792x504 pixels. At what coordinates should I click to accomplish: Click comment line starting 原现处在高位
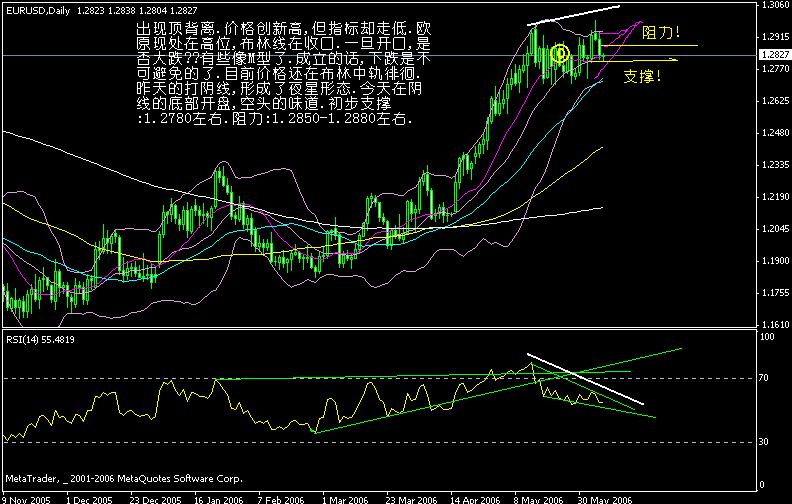click(x=284, y=44)
